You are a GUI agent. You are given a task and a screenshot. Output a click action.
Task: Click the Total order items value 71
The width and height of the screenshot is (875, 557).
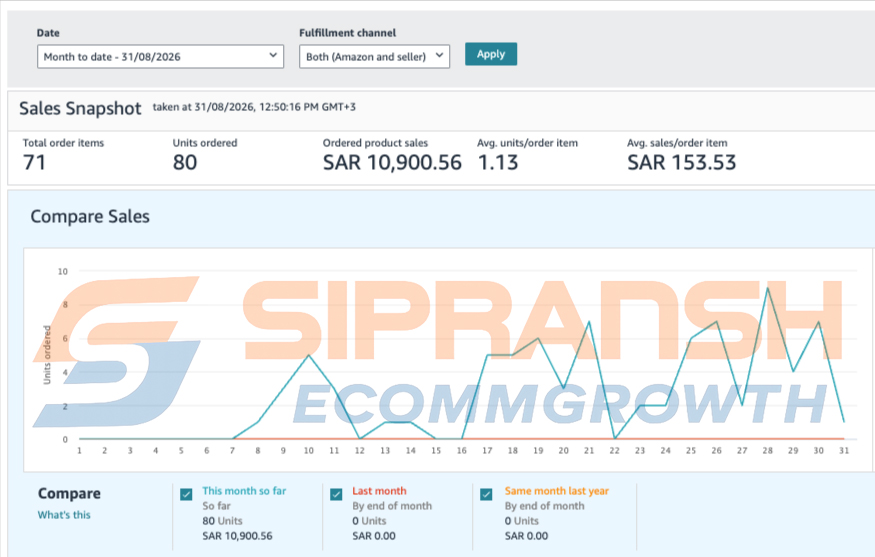point(34,162)
